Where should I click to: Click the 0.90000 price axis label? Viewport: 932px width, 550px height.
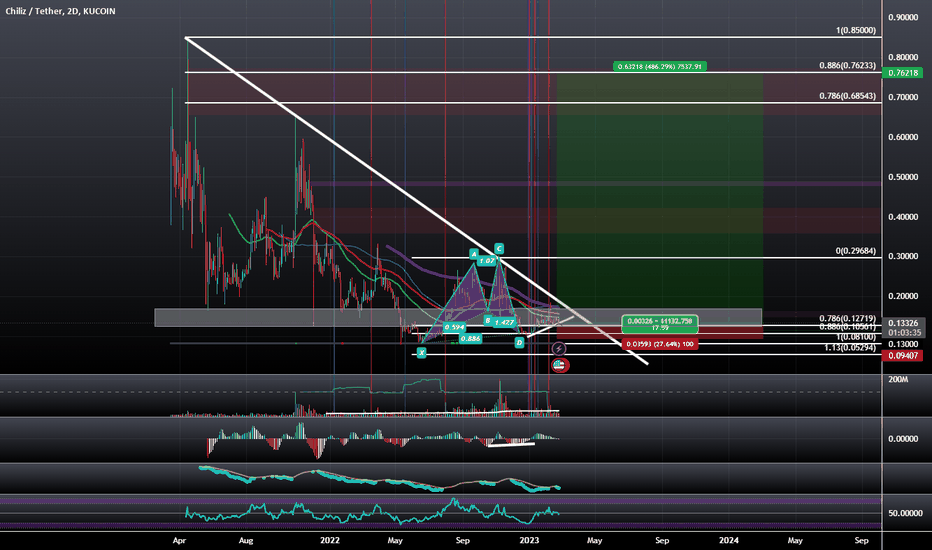(903, 18)
